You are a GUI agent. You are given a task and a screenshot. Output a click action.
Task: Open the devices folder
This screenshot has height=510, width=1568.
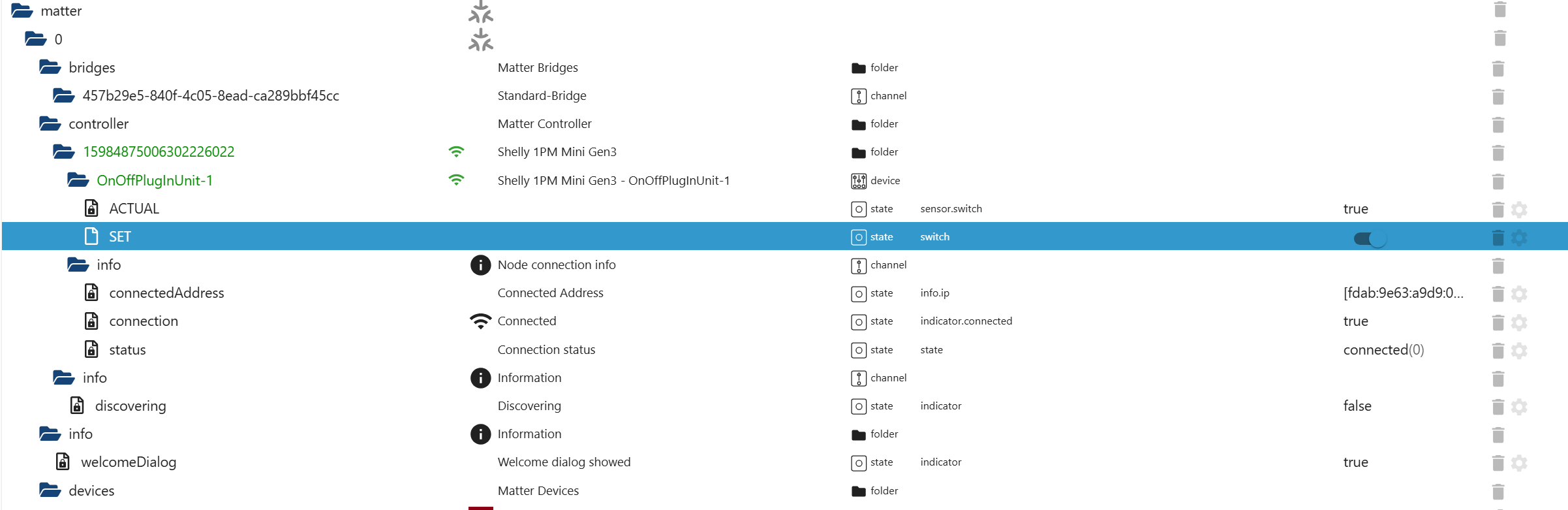click(50, 490)
